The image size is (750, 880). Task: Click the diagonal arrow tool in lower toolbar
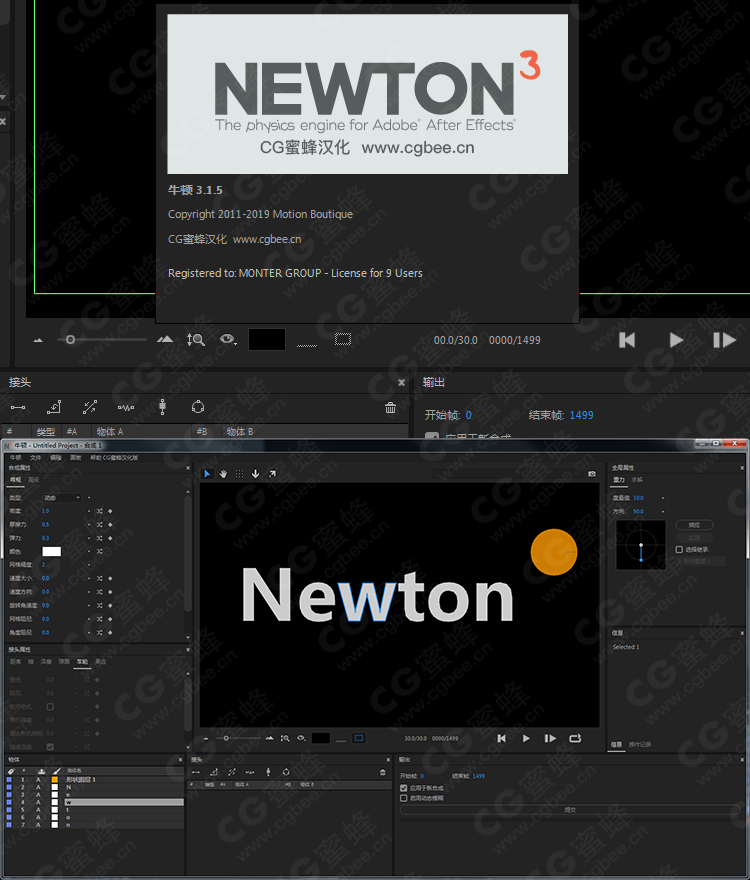[x=272, y=474]
